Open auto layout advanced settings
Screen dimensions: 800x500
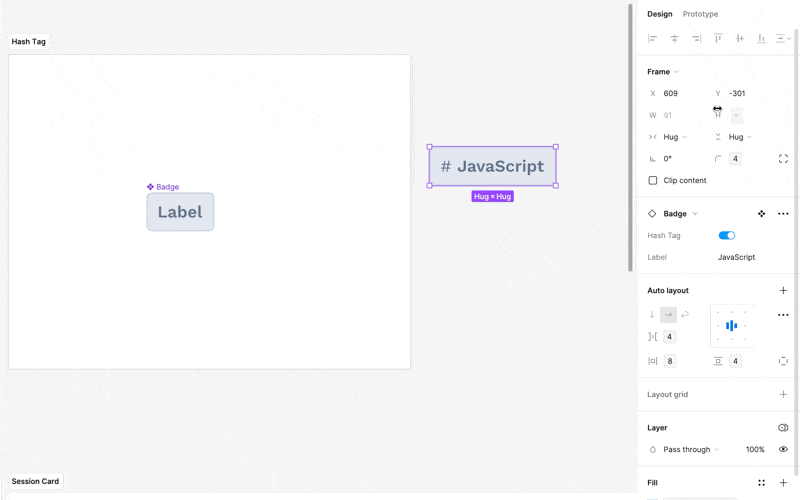pyautogui.click(x=783, y=315)
